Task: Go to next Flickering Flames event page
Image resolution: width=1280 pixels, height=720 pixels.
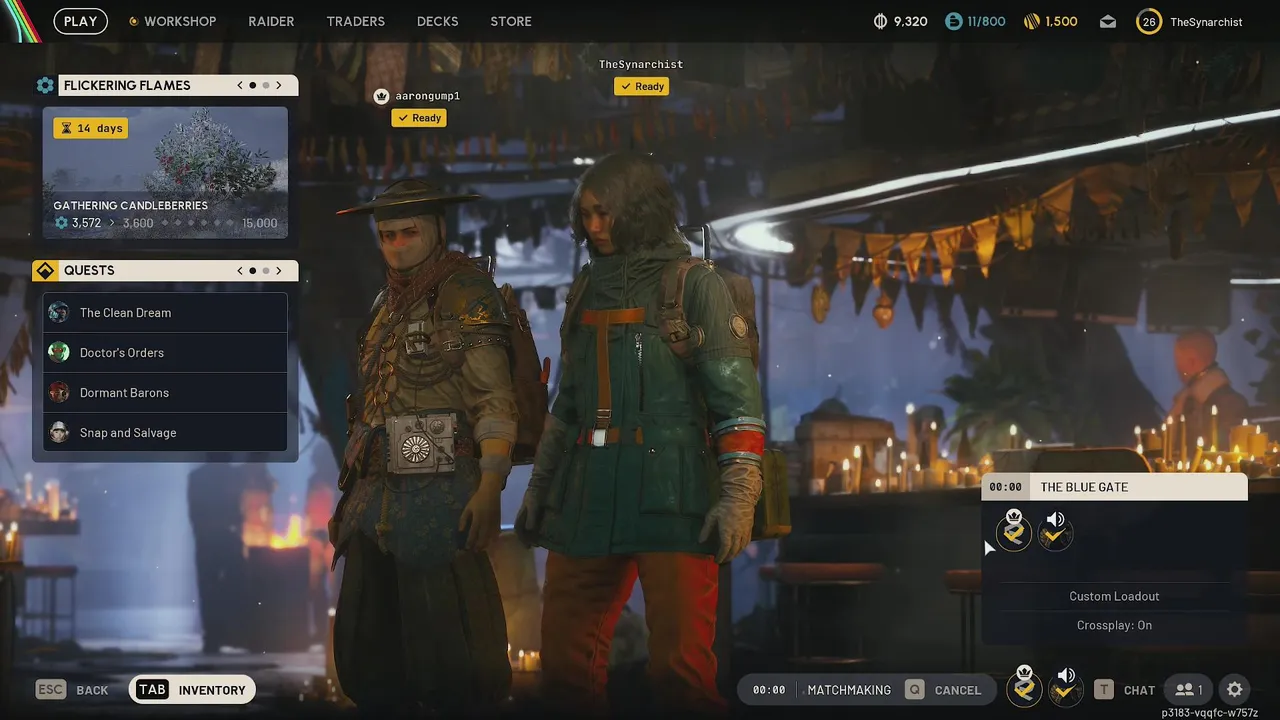Action: [279, 86]
